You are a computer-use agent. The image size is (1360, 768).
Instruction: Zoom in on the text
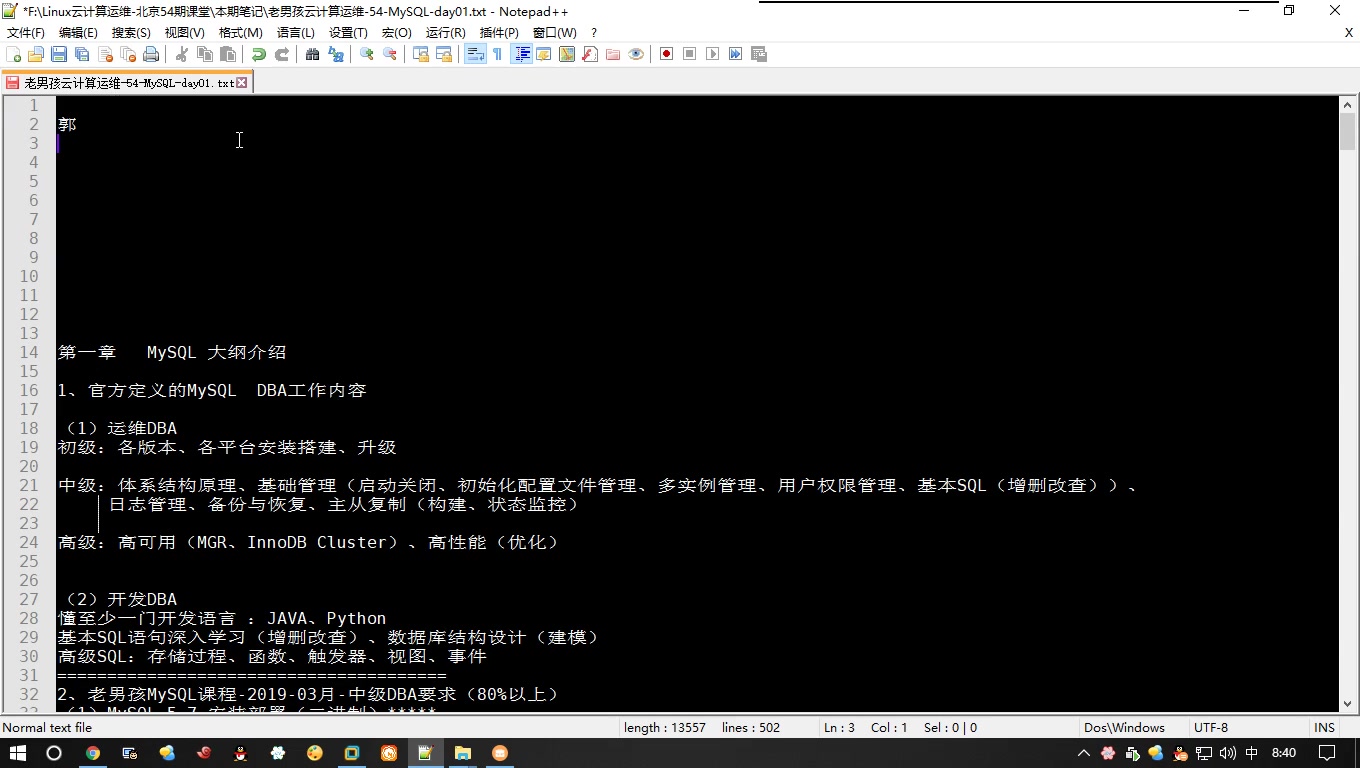(x=365, y=54)
